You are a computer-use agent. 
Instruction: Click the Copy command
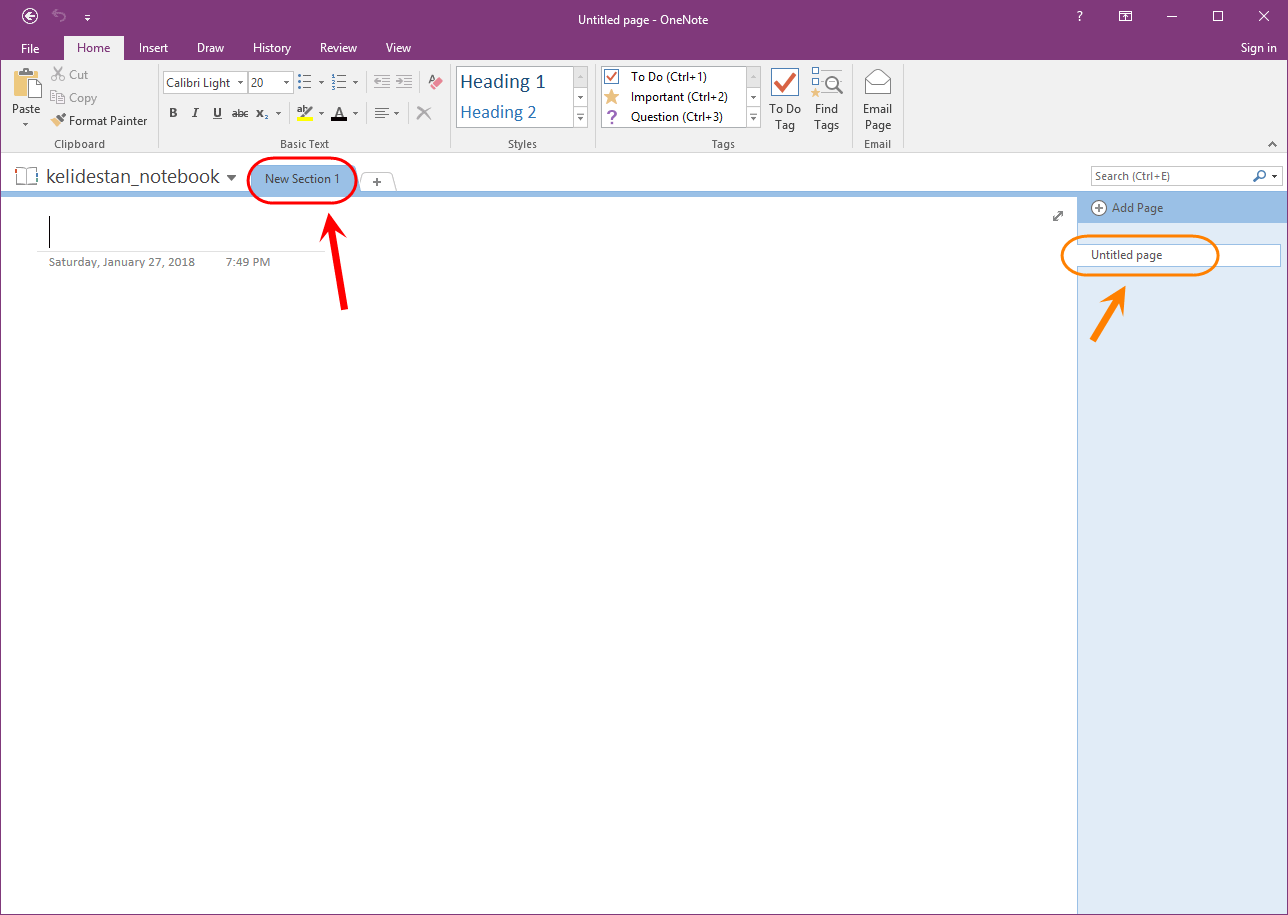click(74, 98)
